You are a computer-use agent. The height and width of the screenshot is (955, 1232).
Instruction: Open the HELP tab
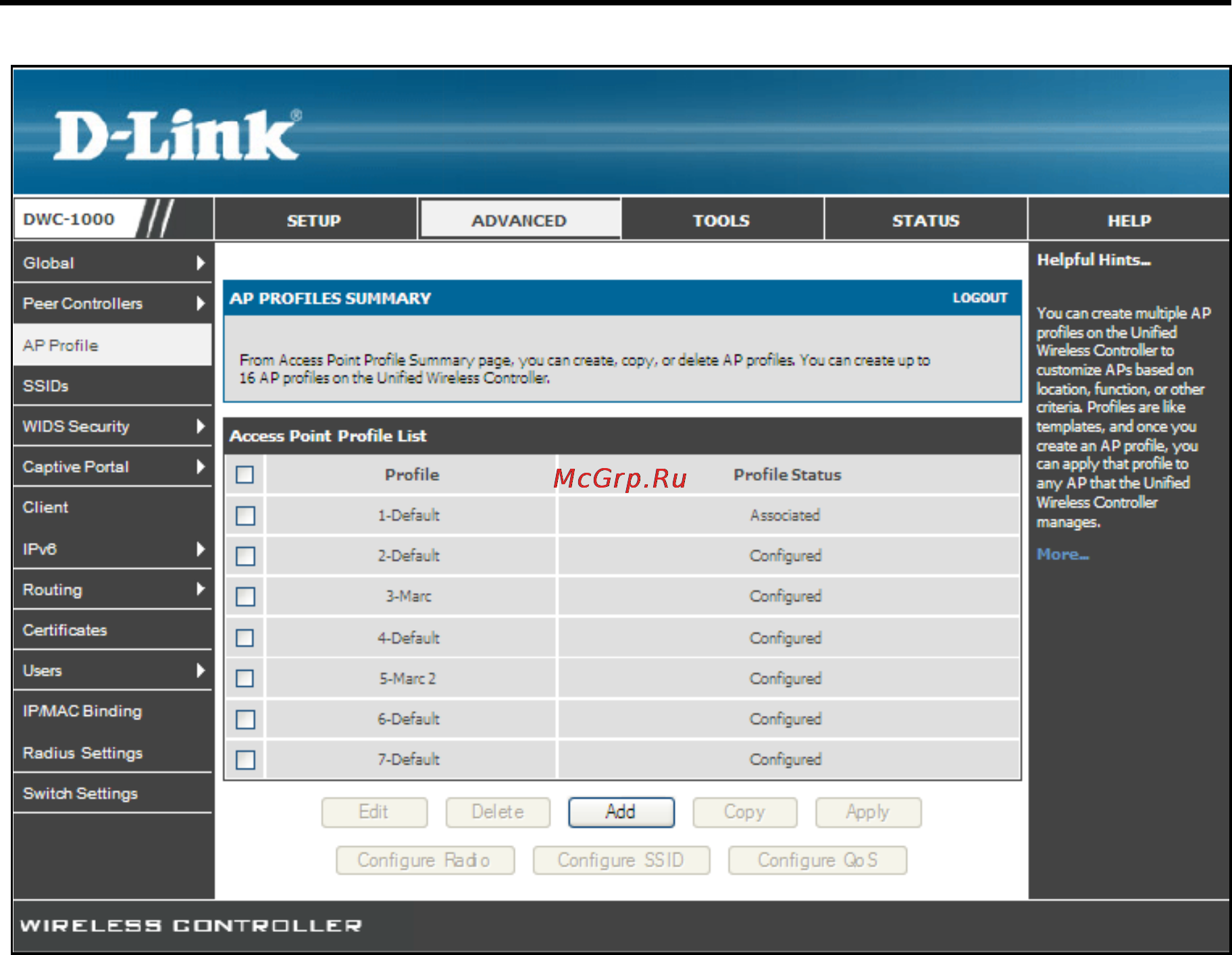(1129, 220)
